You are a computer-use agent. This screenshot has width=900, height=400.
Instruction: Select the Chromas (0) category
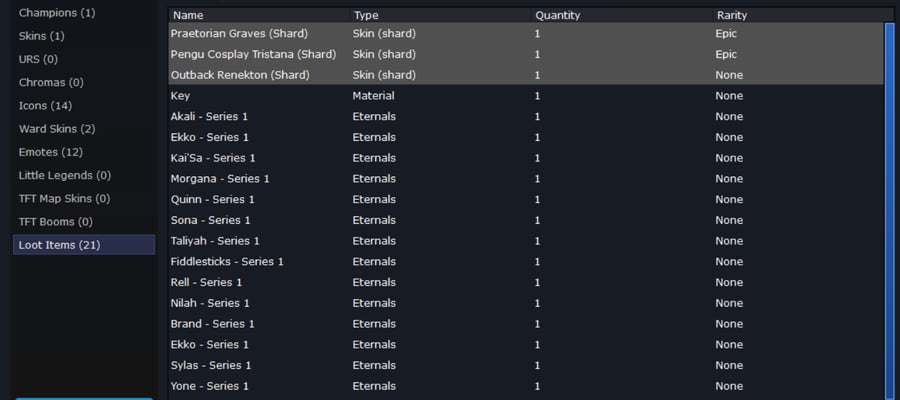point(84,83)
